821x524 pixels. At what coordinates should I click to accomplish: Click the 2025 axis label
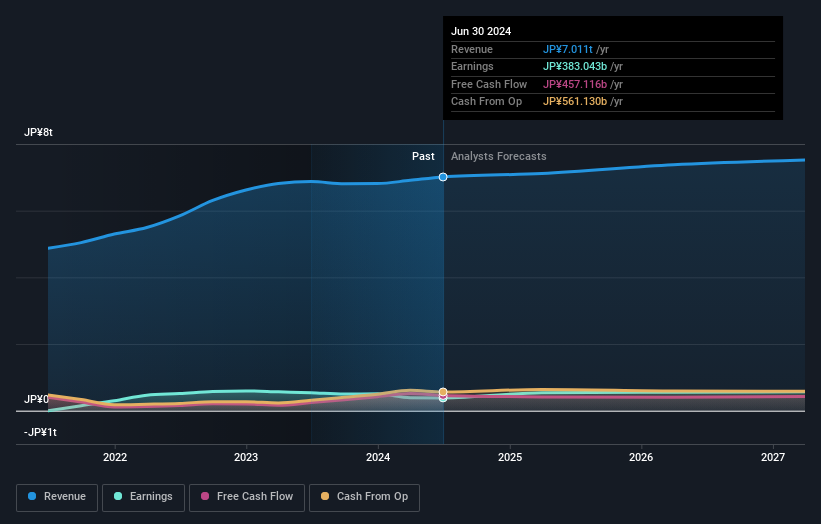click(x=510, y=457)
